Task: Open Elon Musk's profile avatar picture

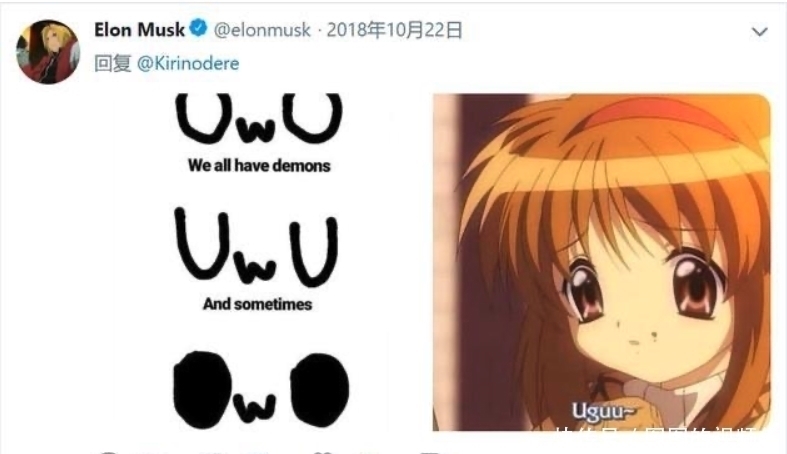Action: tap(48, 51)
